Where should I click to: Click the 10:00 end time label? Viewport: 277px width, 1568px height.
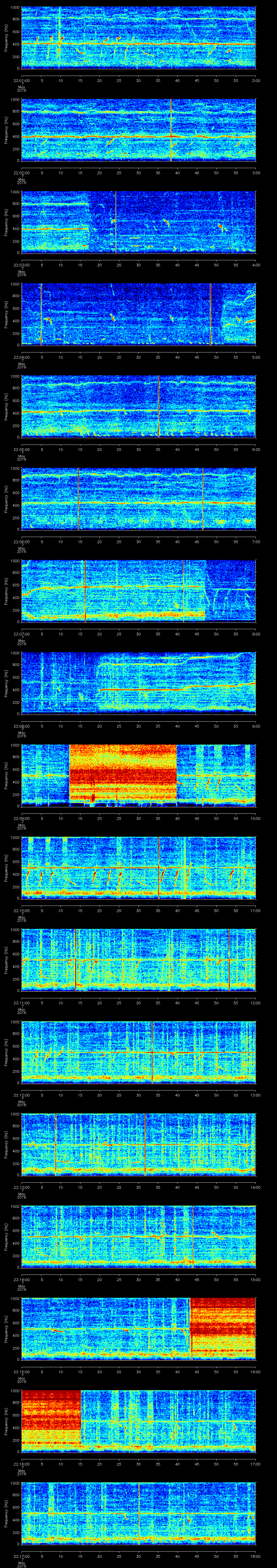(255, 818)
